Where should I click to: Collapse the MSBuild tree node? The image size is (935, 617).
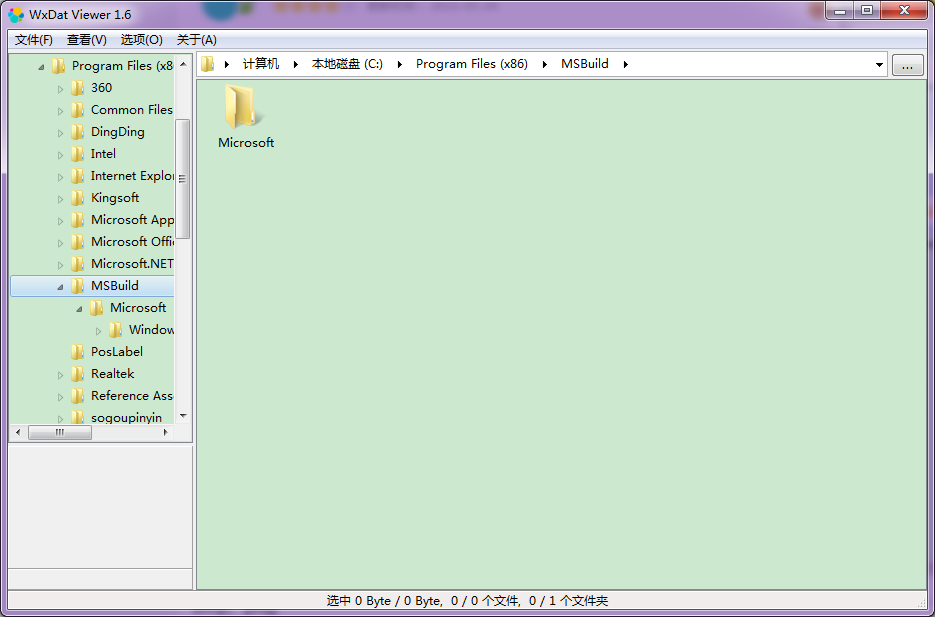60,287
